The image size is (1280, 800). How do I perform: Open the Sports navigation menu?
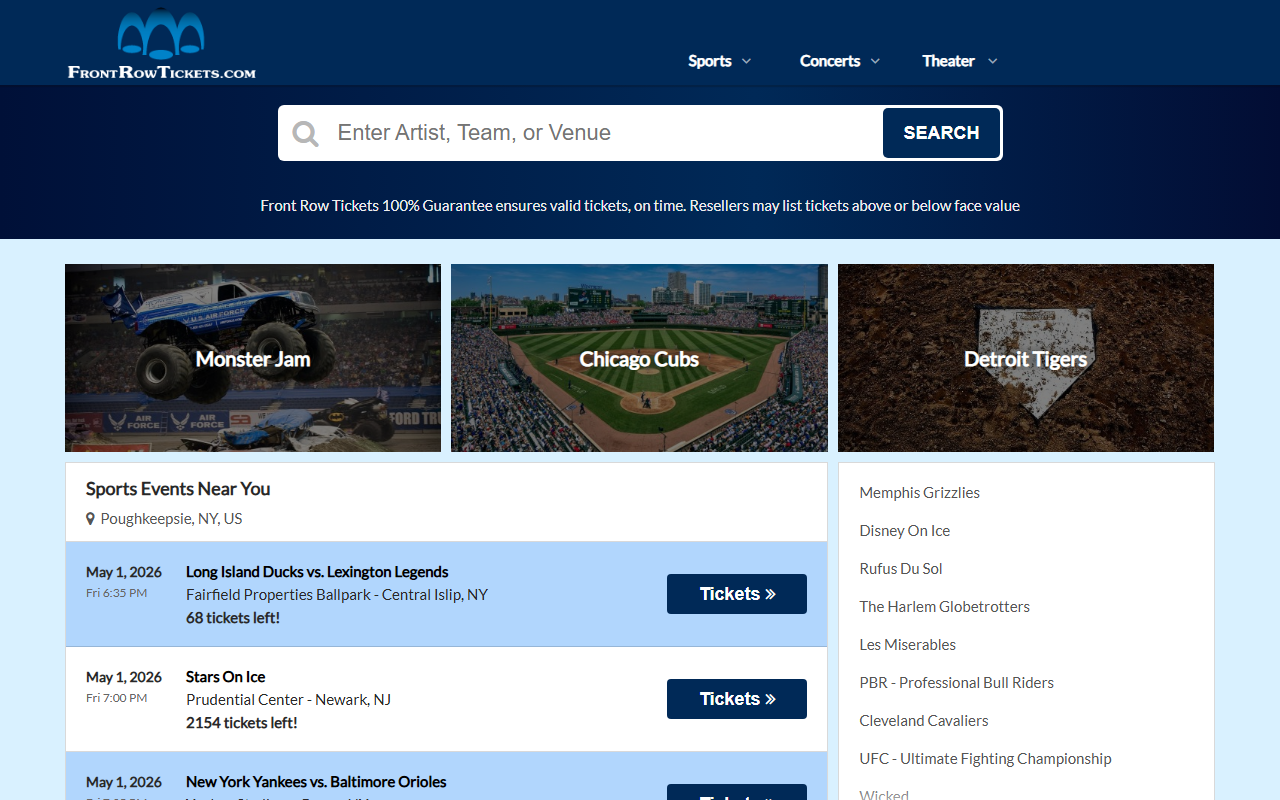click(710, 61)
